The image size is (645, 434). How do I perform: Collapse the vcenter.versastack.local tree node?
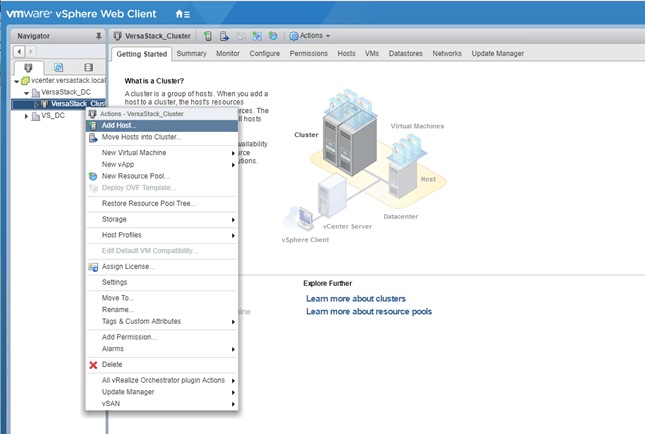pyautogui.click(x=16, y=81)
